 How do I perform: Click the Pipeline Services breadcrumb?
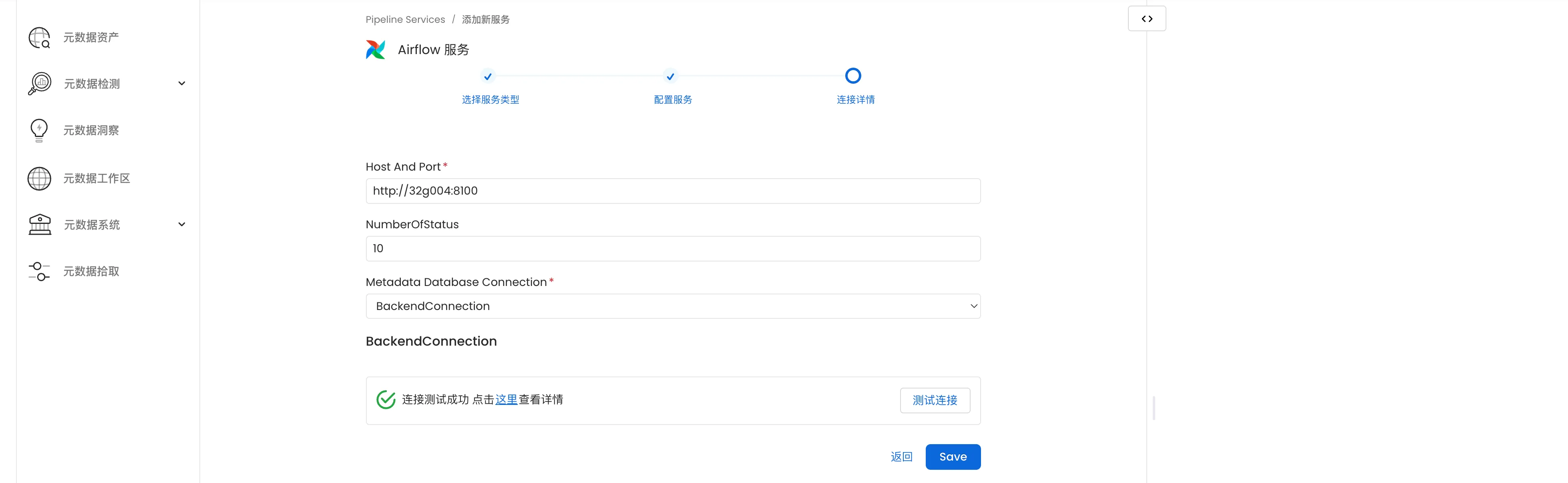click(405, 20)
